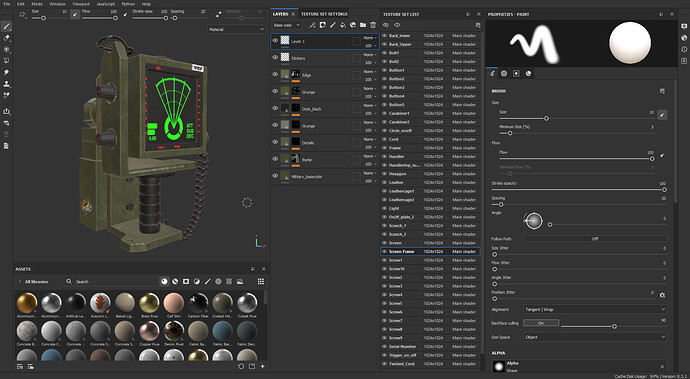The width and height of the screenshot is (690, 379).
Task: Click the Assets search field
Action: 110,282
